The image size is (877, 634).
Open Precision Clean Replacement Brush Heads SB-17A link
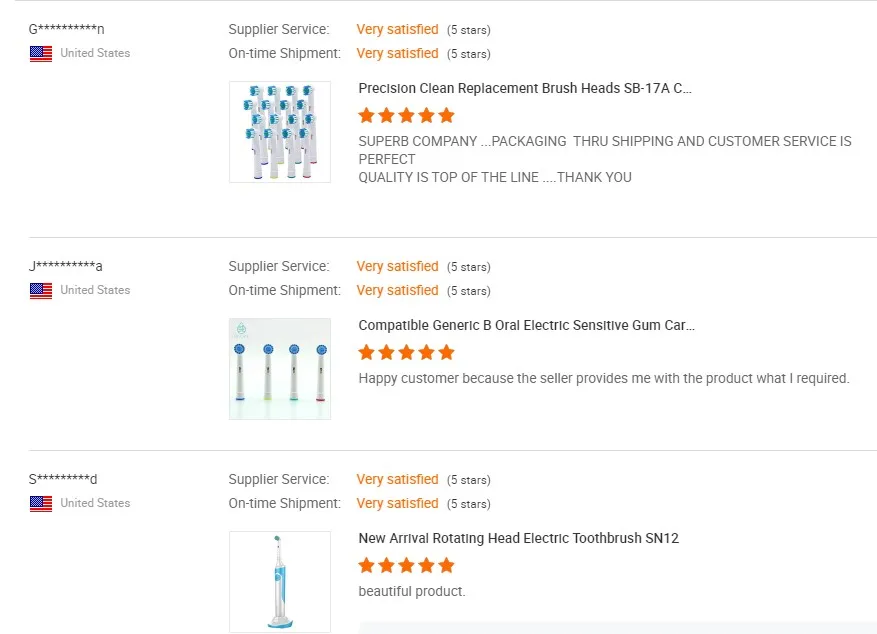point(525,88)
